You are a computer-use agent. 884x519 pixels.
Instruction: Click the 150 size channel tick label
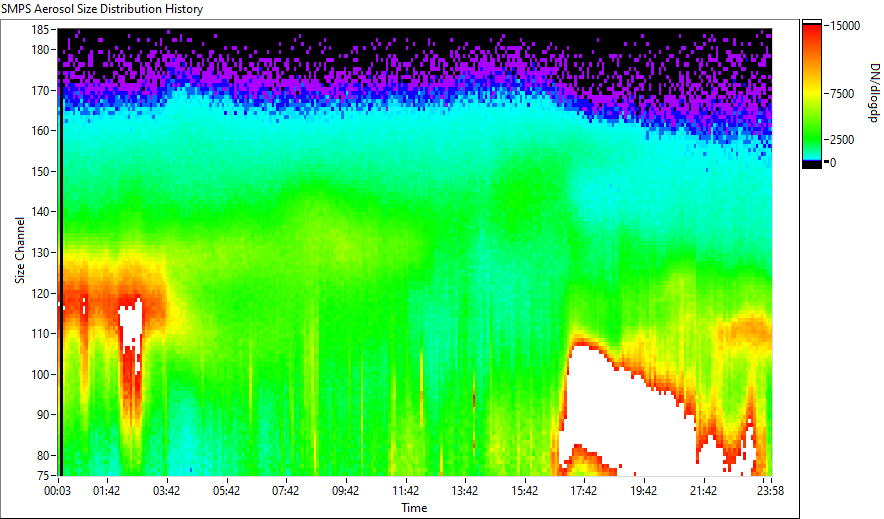pyautogui.click(x=41, y=171)
